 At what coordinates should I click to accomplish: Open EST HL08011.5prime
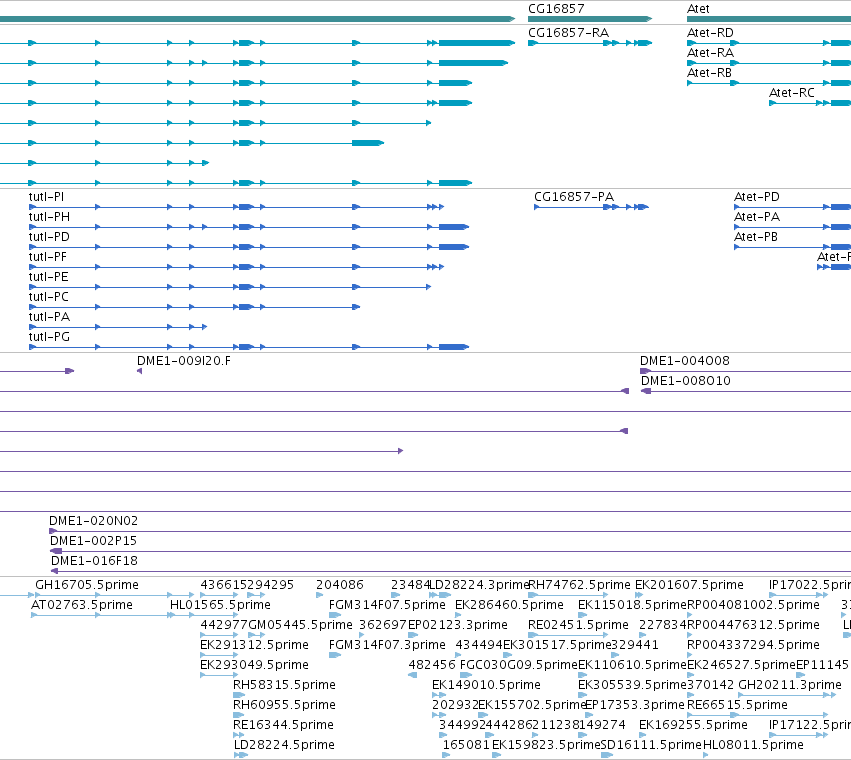click(x=753, y=745)
